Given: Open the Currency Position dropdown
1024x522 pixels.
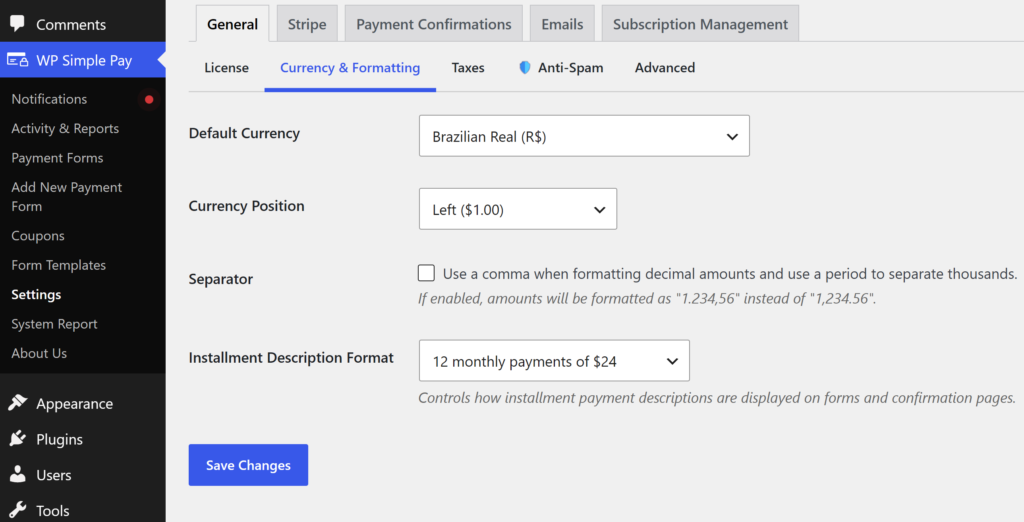Looking at the screenshot, I should pos(518,209).
